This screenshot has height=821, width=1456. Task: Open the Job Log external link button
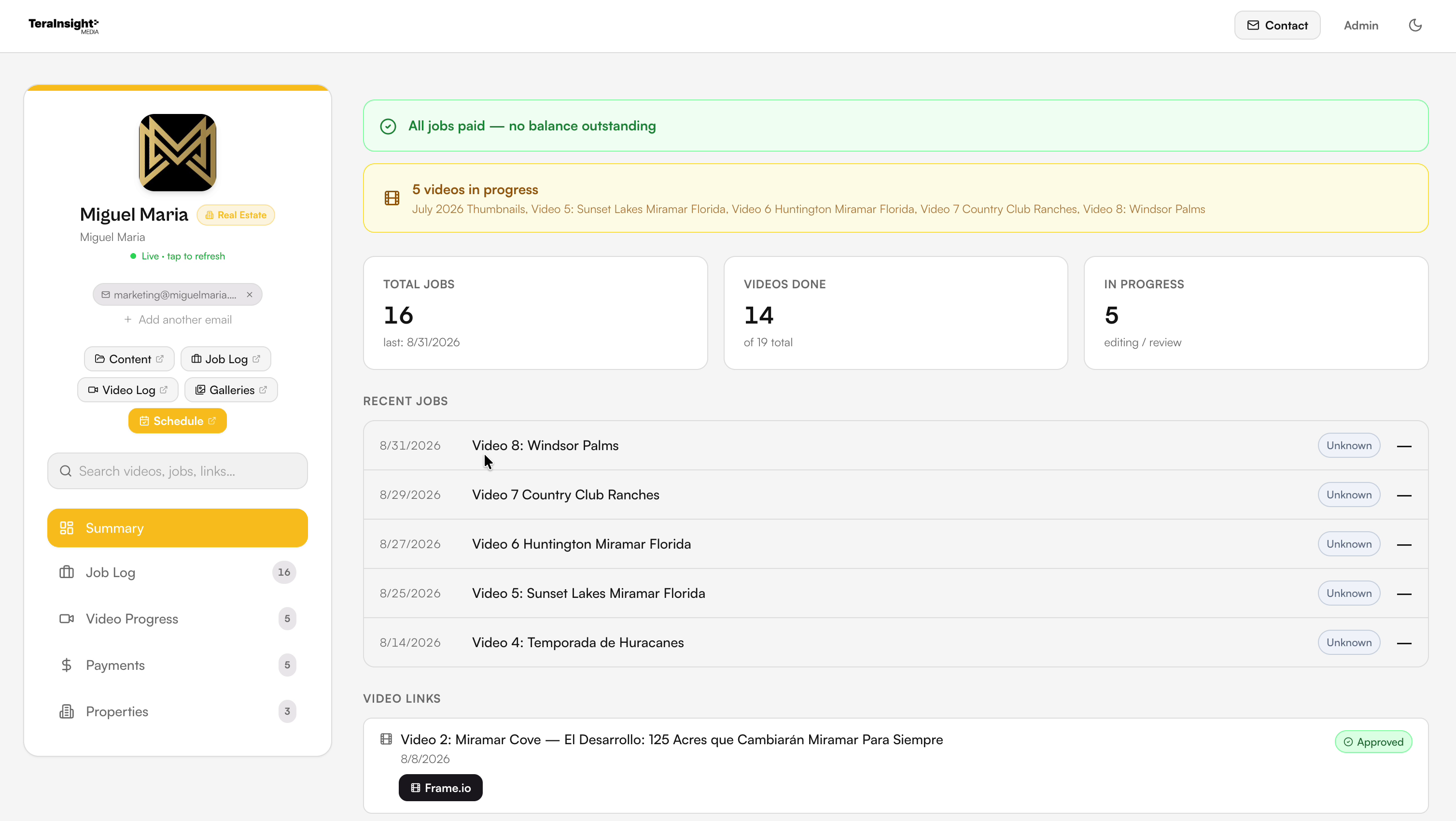[225, 359]
